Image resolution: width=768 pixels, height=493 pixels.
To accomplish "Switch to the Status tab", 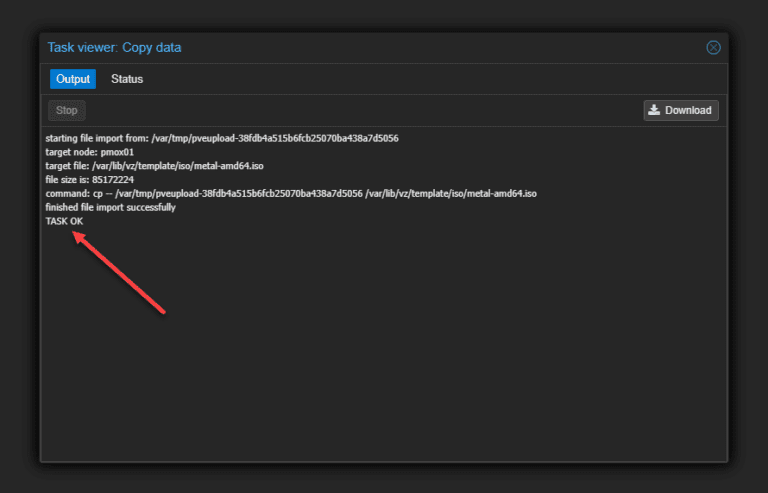I will point(127,79).
